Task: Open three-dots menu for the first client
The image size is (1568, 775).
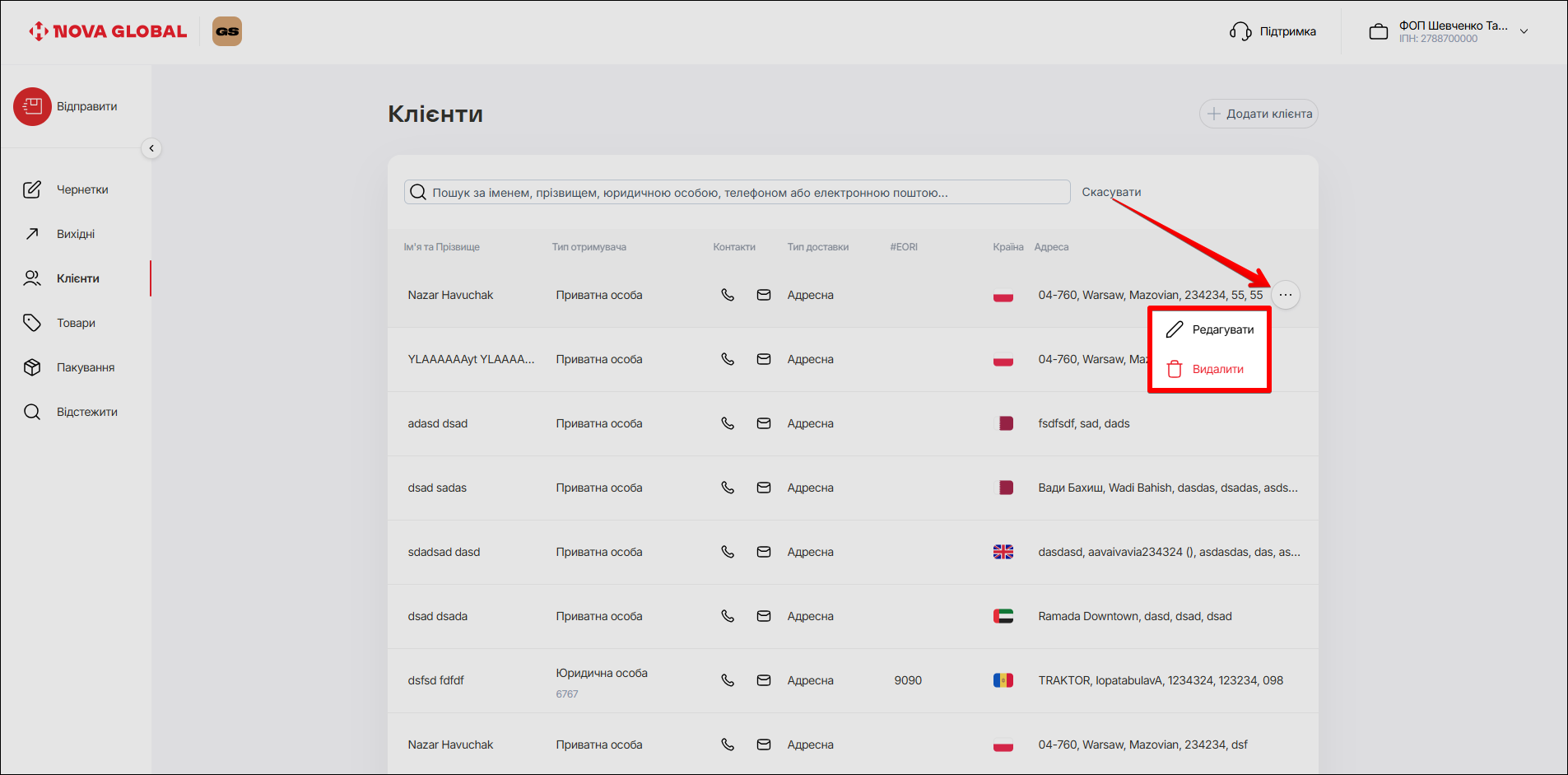Action: pyautogui.click(x=1286, y=295)
